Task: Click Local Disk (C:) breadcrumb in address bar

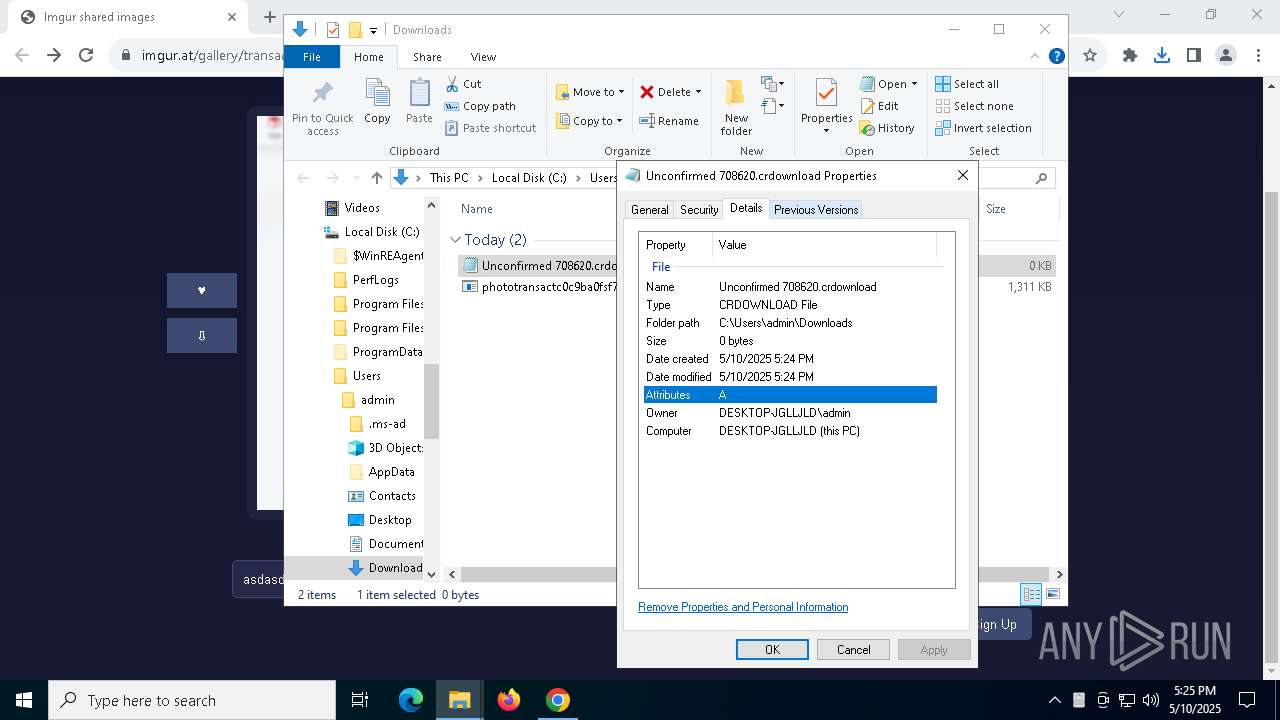Action: tap(529, 178)
